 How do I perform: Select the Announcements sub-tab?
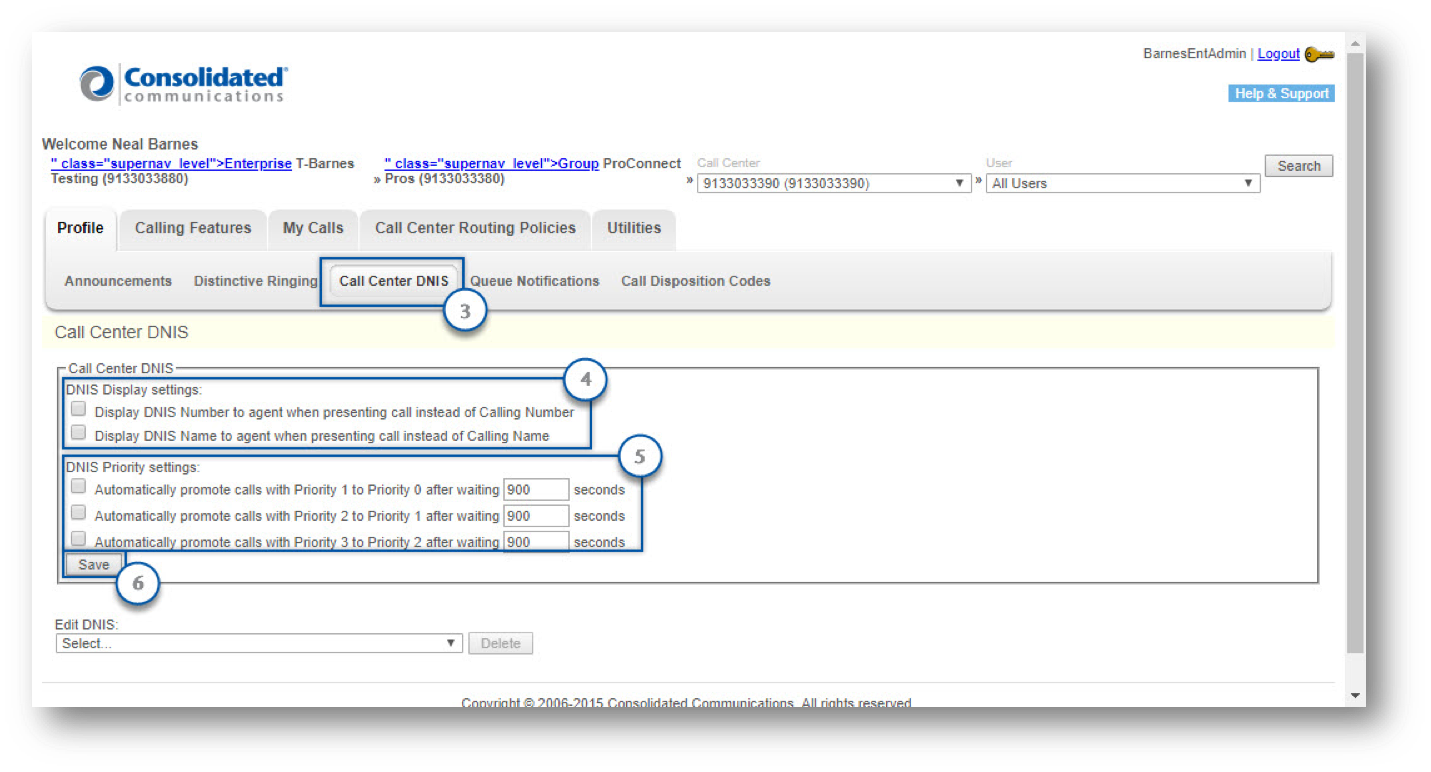point(118,281)
